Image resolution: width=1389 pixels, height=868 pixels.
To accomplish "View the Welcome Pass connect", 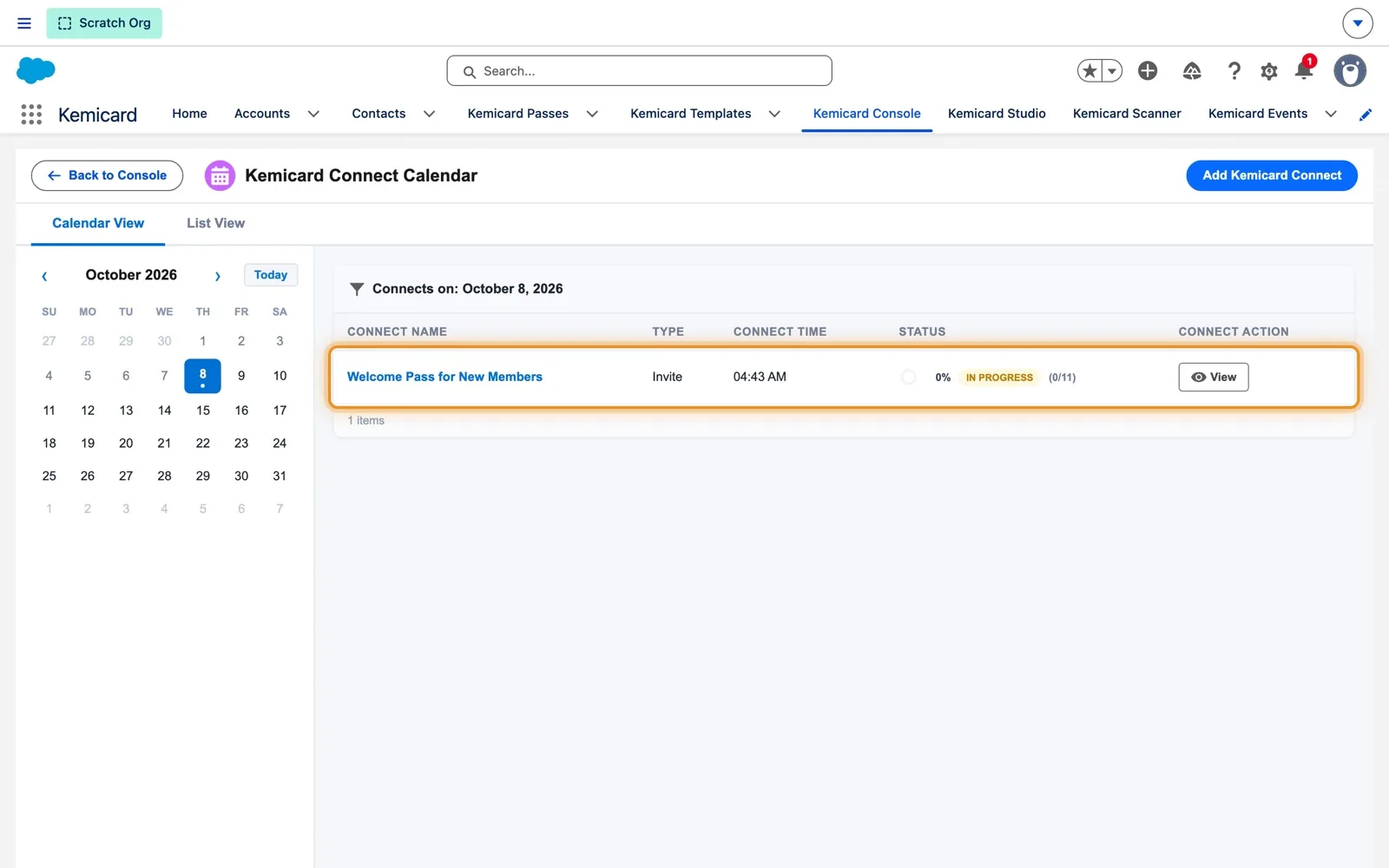I will pyautogui.click(x=1214, y=377).
